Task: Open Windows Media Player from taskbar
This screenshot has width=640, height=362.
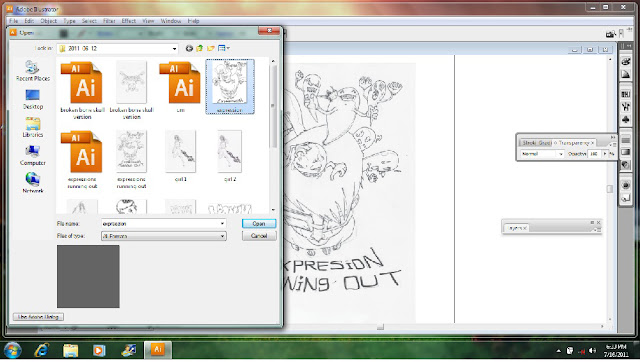Action: (99, 350)
